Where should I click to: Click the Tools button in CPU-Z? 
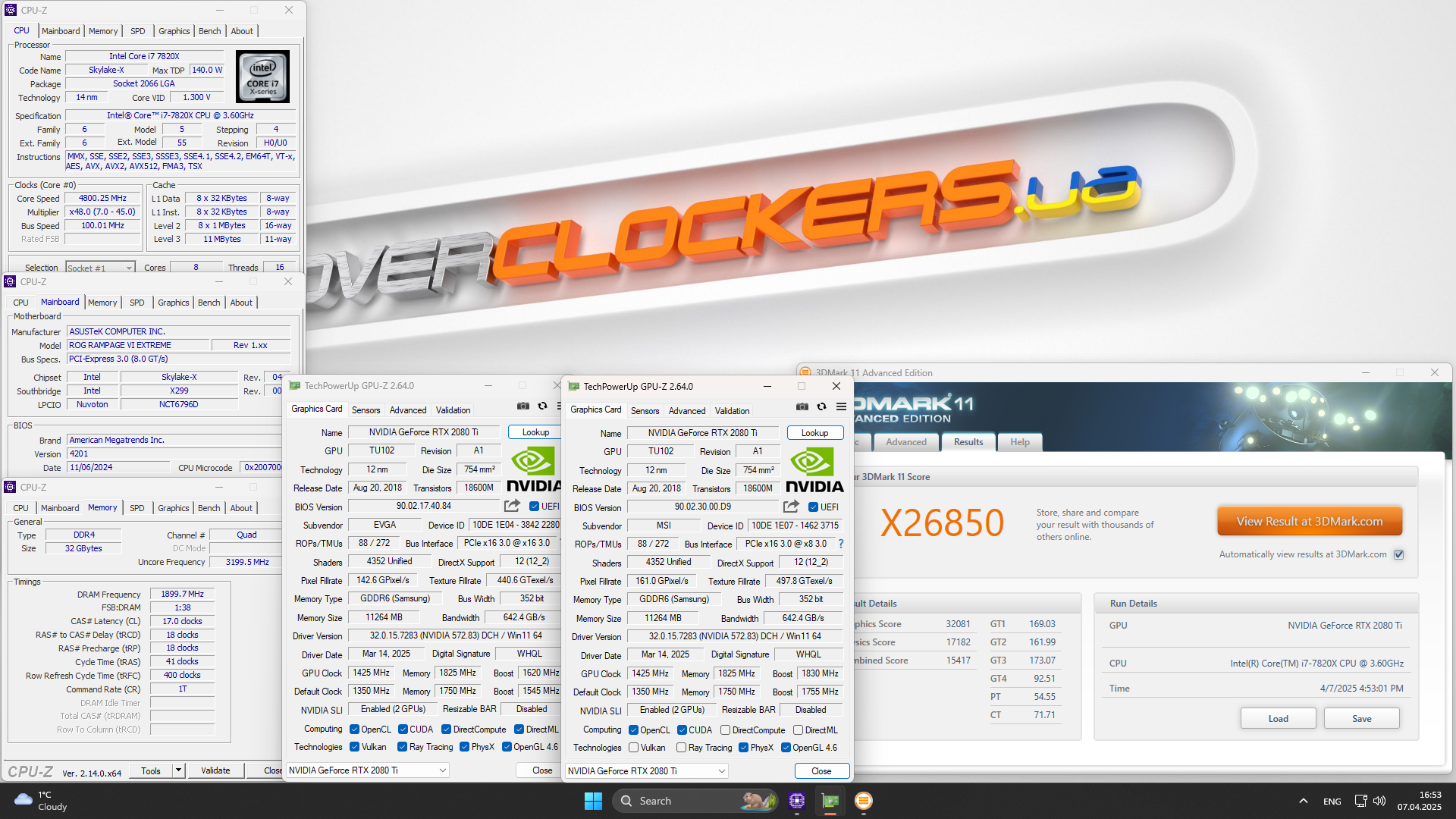(151, 770)
